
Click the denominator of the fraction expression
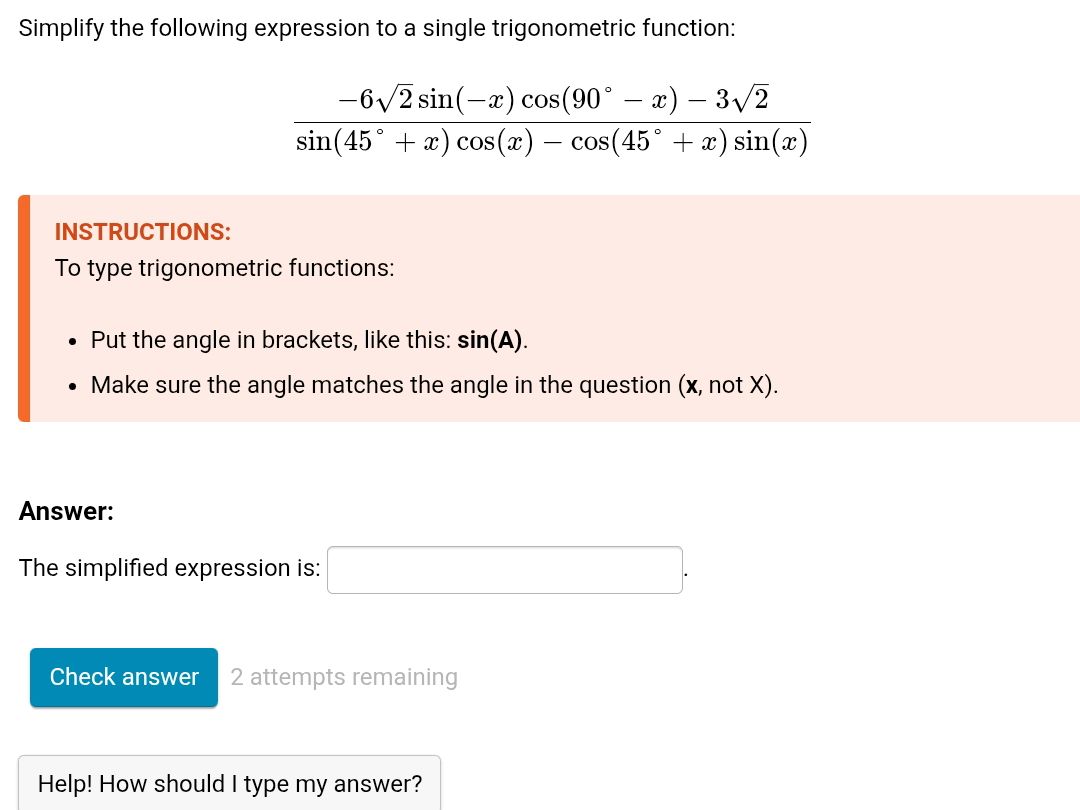point(552,141)
